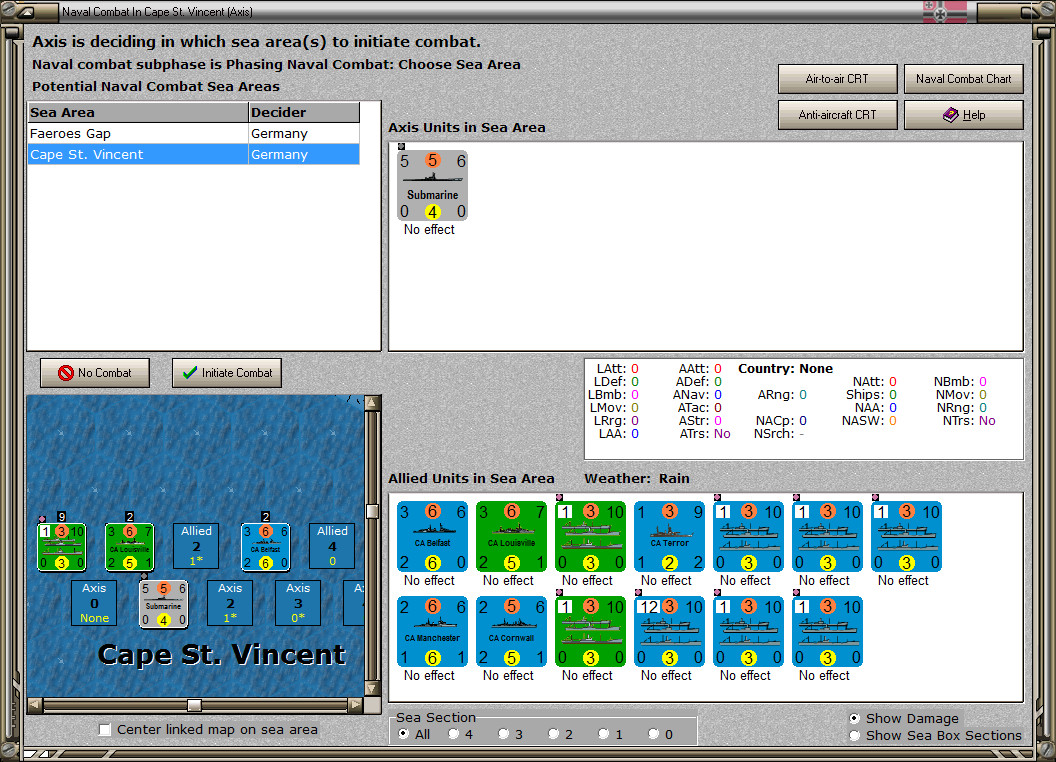Viewport: 1056px width, 762px height.
Task: Click Initiate Combat button
Action: (227, 373)
